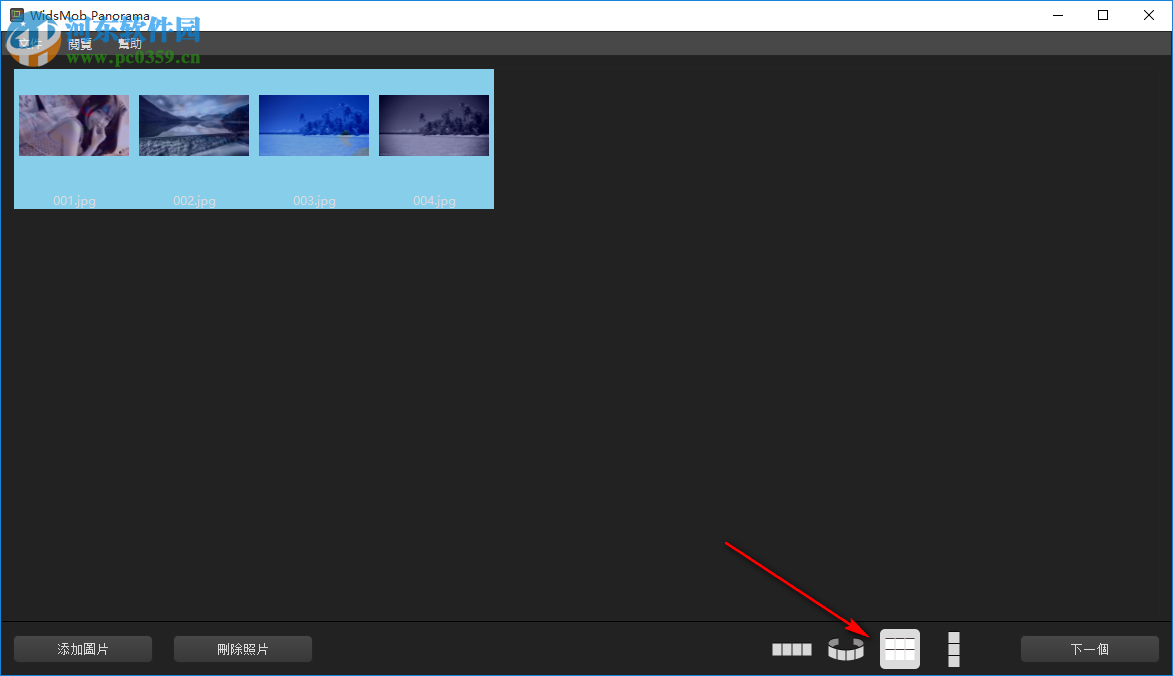
Task: Select the horizontal panorama stitching mode icon
Action: coord(791,648)
